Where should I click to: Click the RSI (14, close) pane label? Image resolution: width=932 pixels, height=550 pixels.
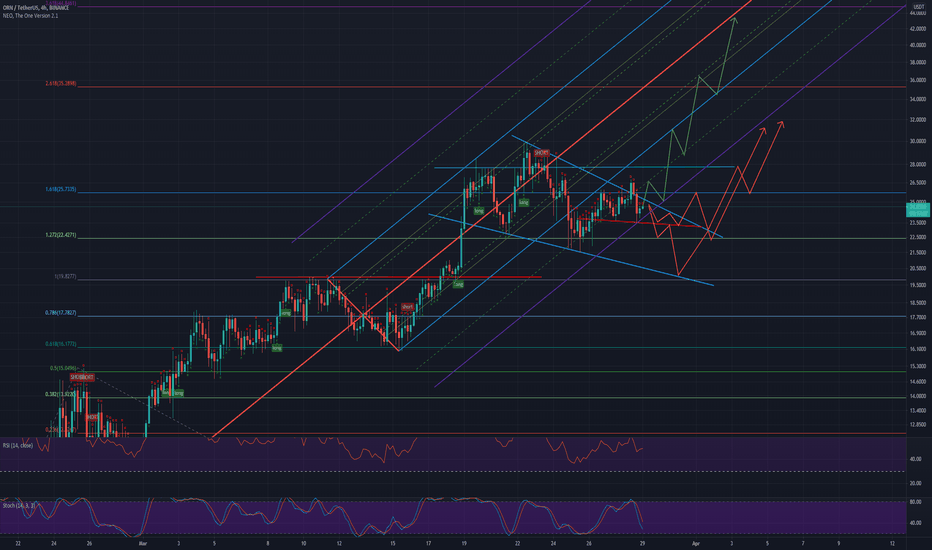click(18, 445)
